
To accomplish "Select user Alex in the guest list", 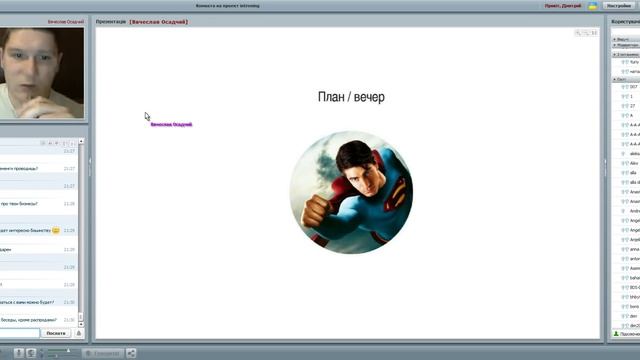I will pos(634,163).
